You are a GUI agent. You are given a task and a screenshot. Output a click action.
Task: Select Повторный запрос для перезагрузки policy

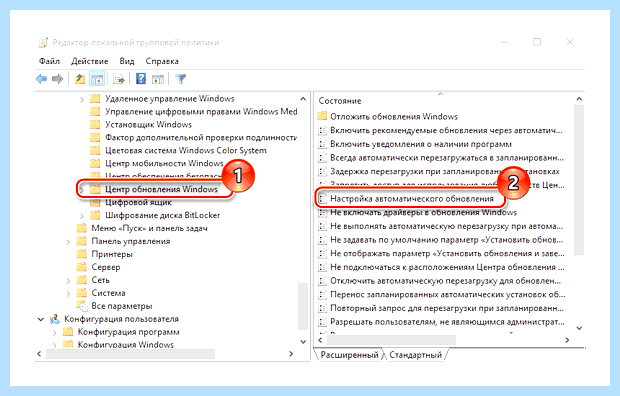click(x=447, y=308)
